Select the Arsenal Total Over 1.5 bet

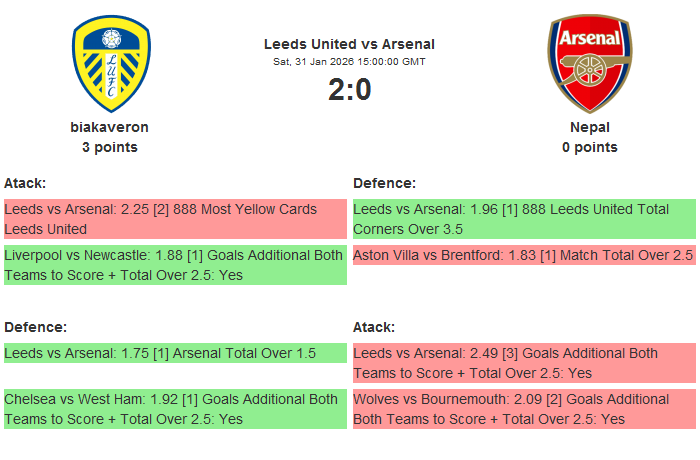(175, 353)
